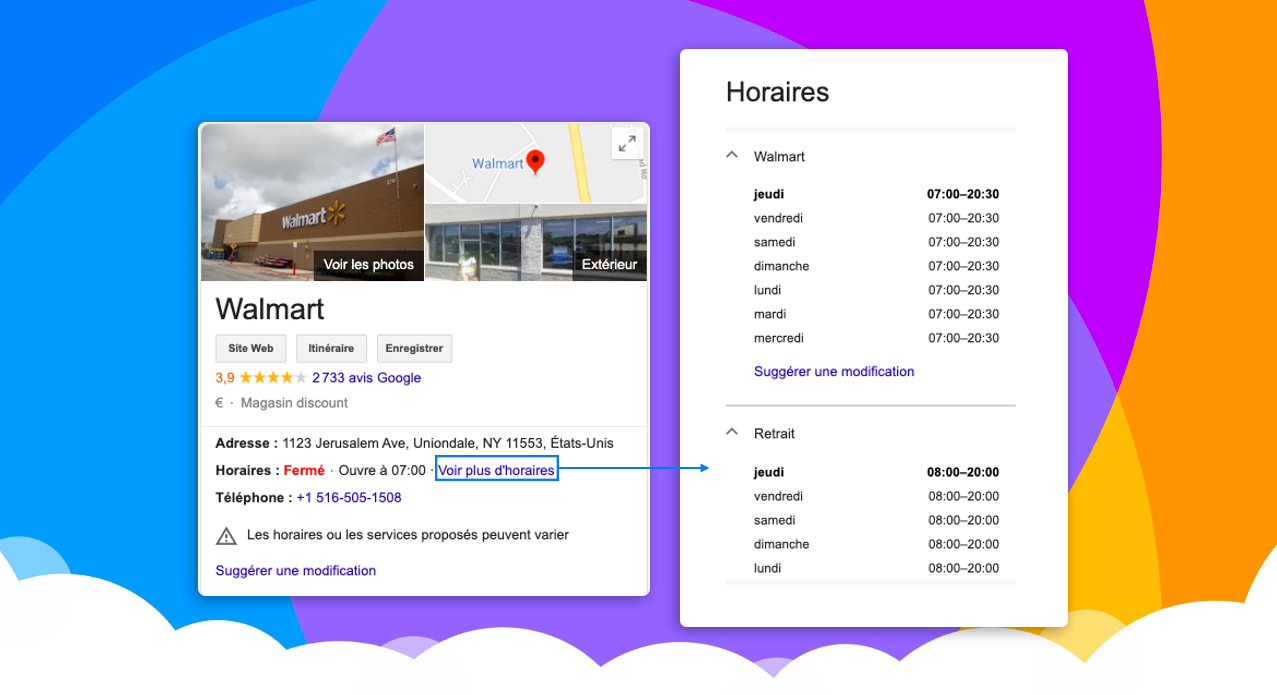This screenshot has height=695, width=1277.
Task: Click the warning triangle icon
Action: pos(227,536)
